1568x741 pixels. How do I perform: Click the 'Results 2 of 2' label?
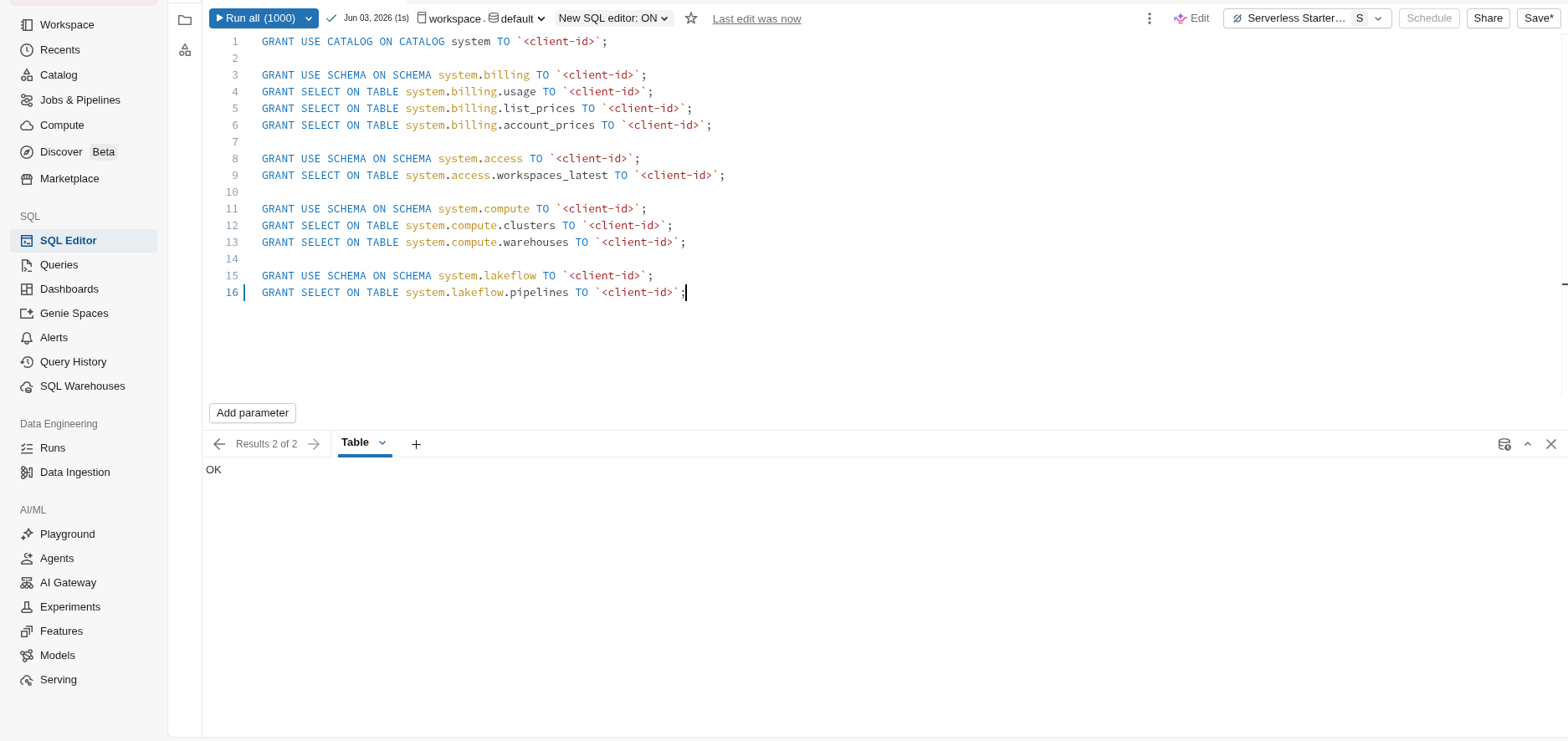coord(266,444)
